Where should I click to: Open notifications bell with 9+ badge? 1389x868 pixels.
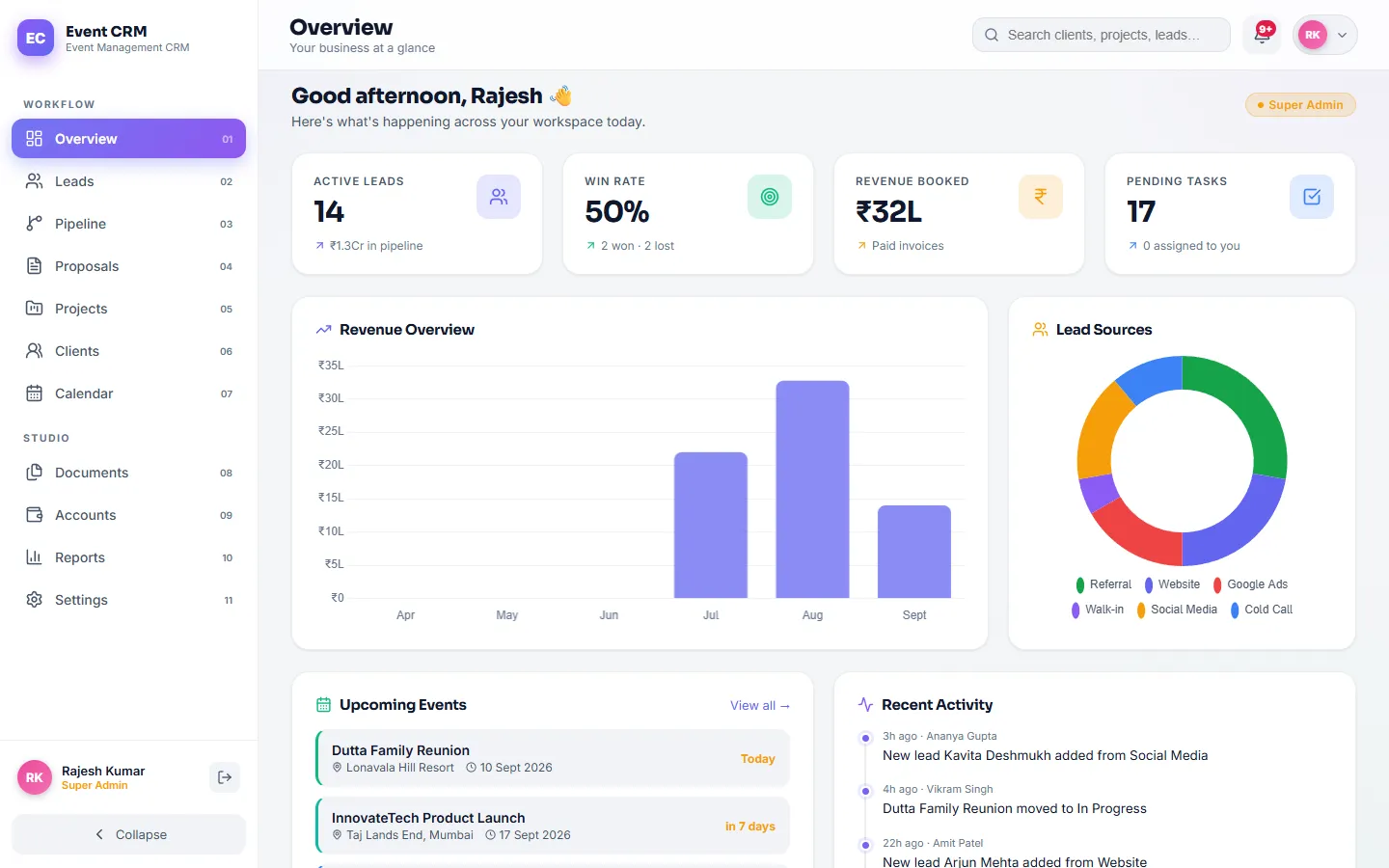1262,35
